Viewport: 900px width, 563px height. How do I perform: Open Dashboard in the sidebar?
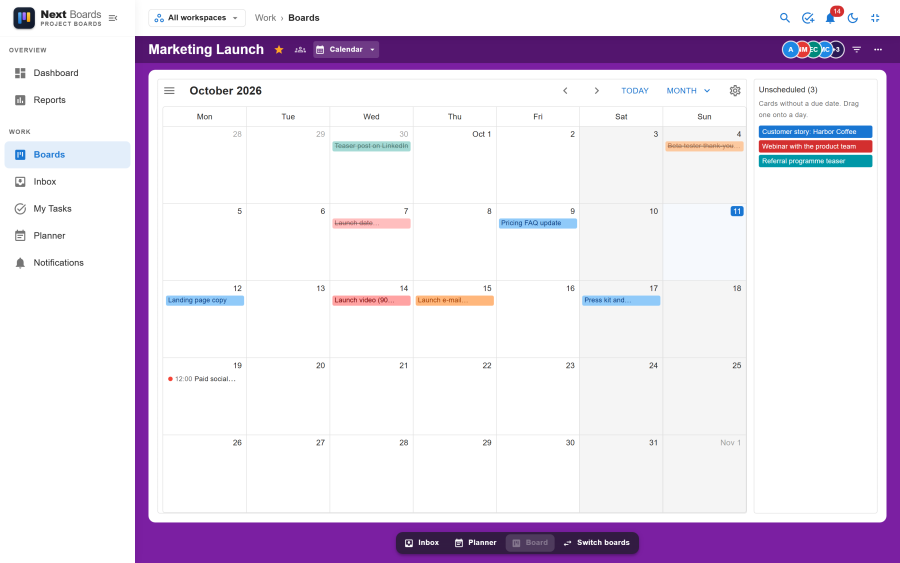[x=67, y=73]
